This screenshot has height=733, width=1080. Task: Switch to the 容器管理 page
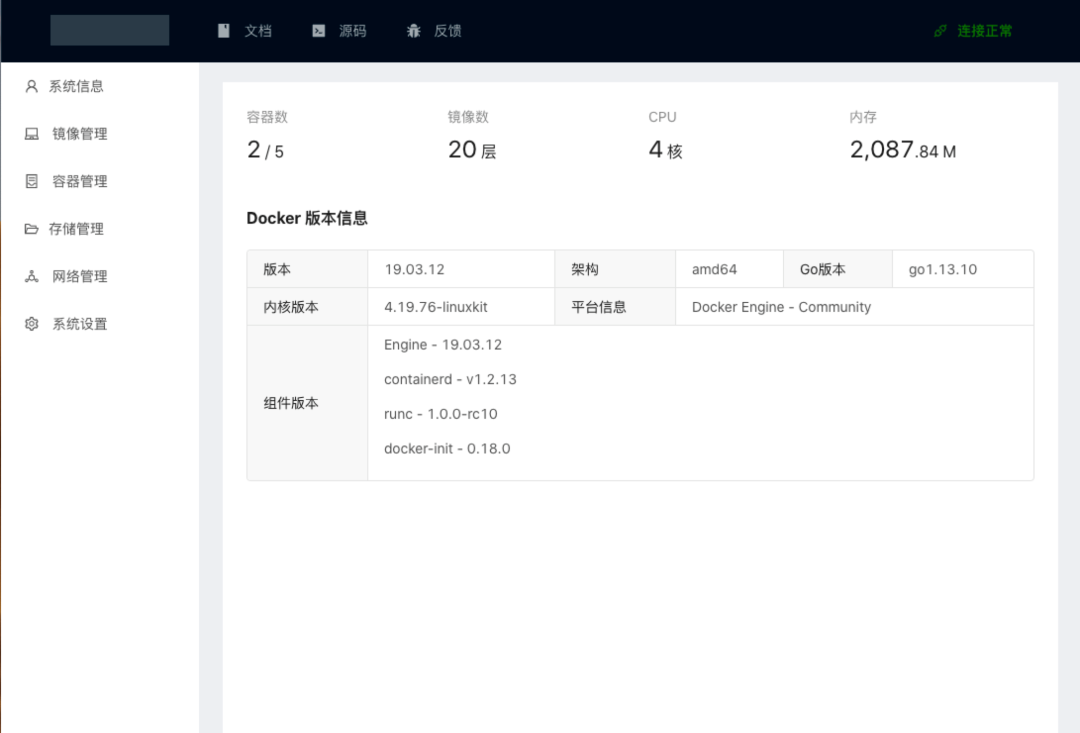pyautogui.click(x=78, y=181)
